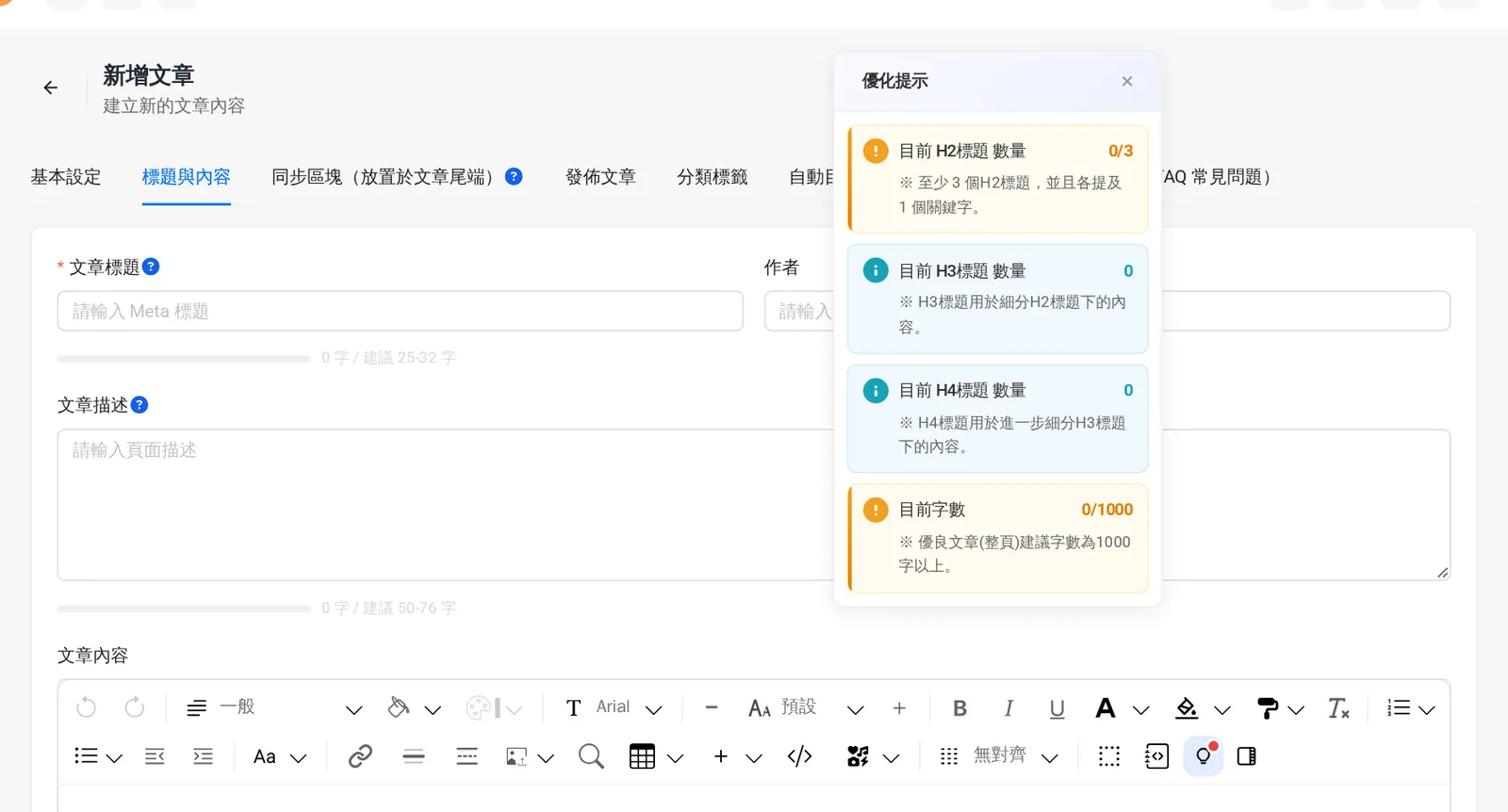Click the bulleted list icon
Viewport: 1508px width, 812px height.
click(x=86, y=756)
